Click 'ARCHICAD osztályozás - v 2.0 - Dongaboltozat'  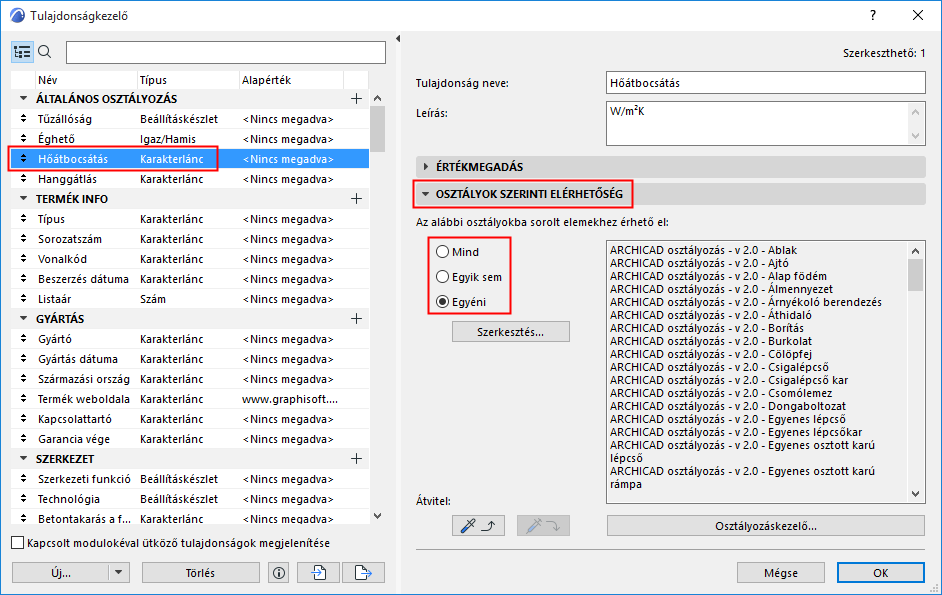(728, 406)
